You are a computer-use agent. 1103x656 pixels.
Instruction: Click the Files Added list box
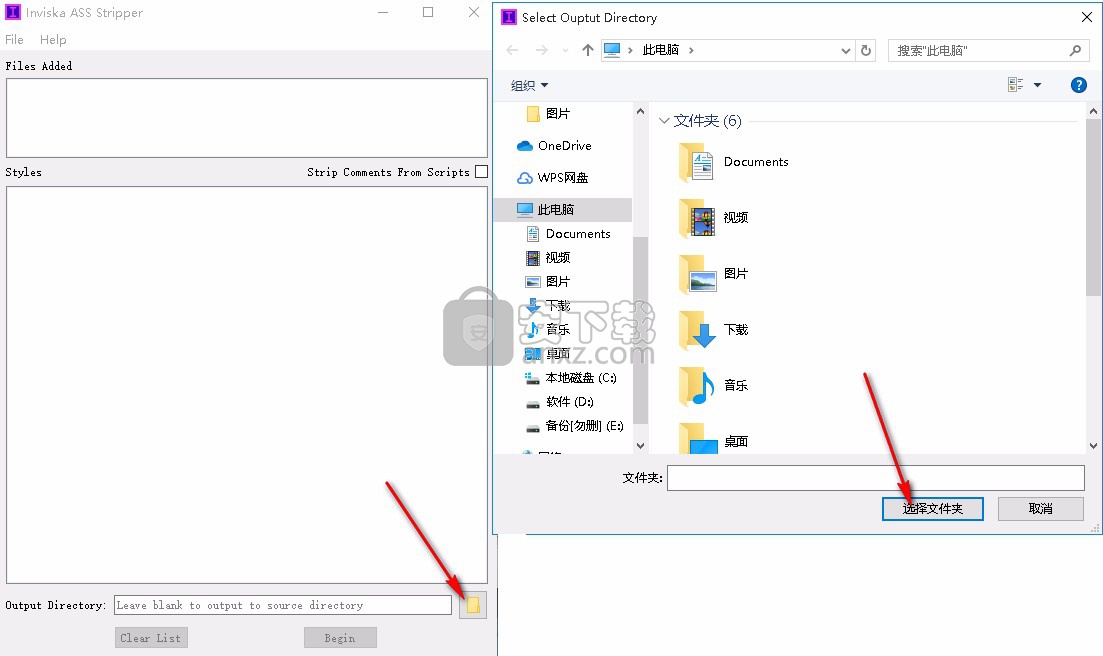[247, 118]
